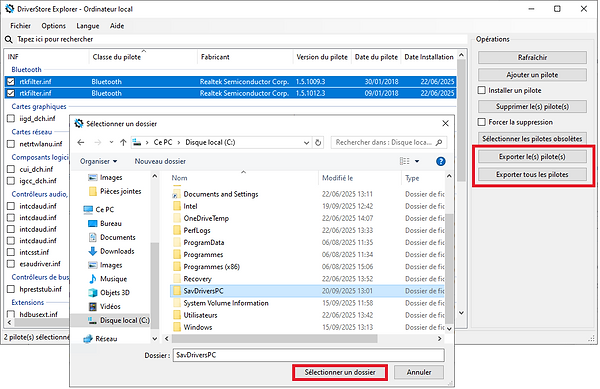Viewport: 600px width, 389px height.
Task: Enable the Installer un pilote checkbox
Action: 481,90
